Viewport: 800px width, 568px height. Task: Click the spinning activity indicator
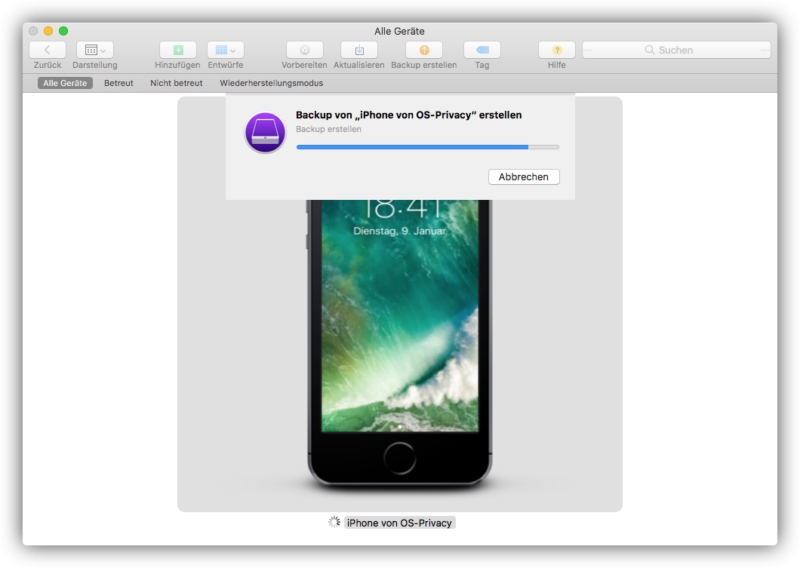tap(334, 523)
